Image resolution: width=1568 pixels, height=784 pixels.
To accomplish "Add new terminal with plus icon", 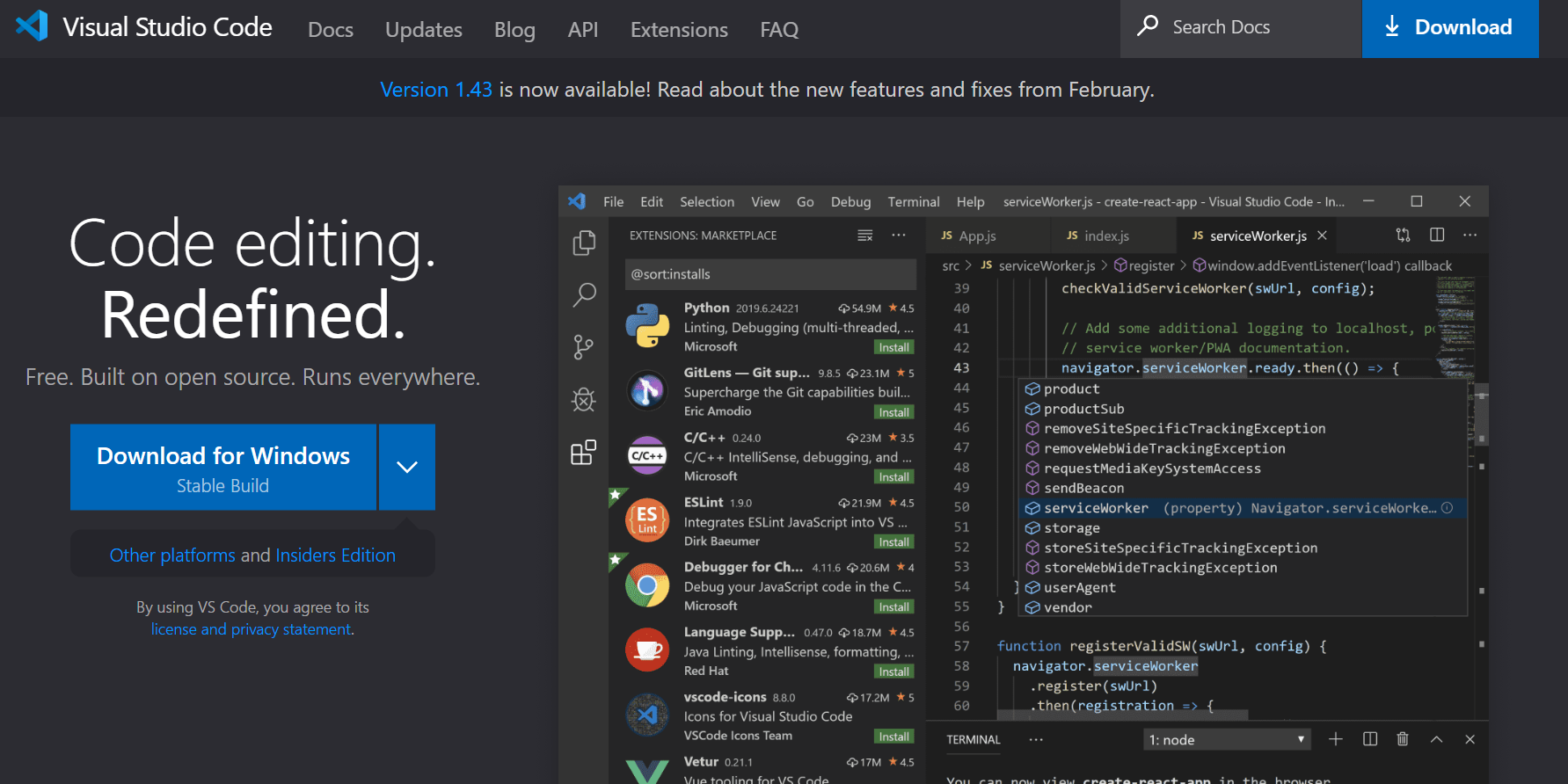I will 1336,739.
